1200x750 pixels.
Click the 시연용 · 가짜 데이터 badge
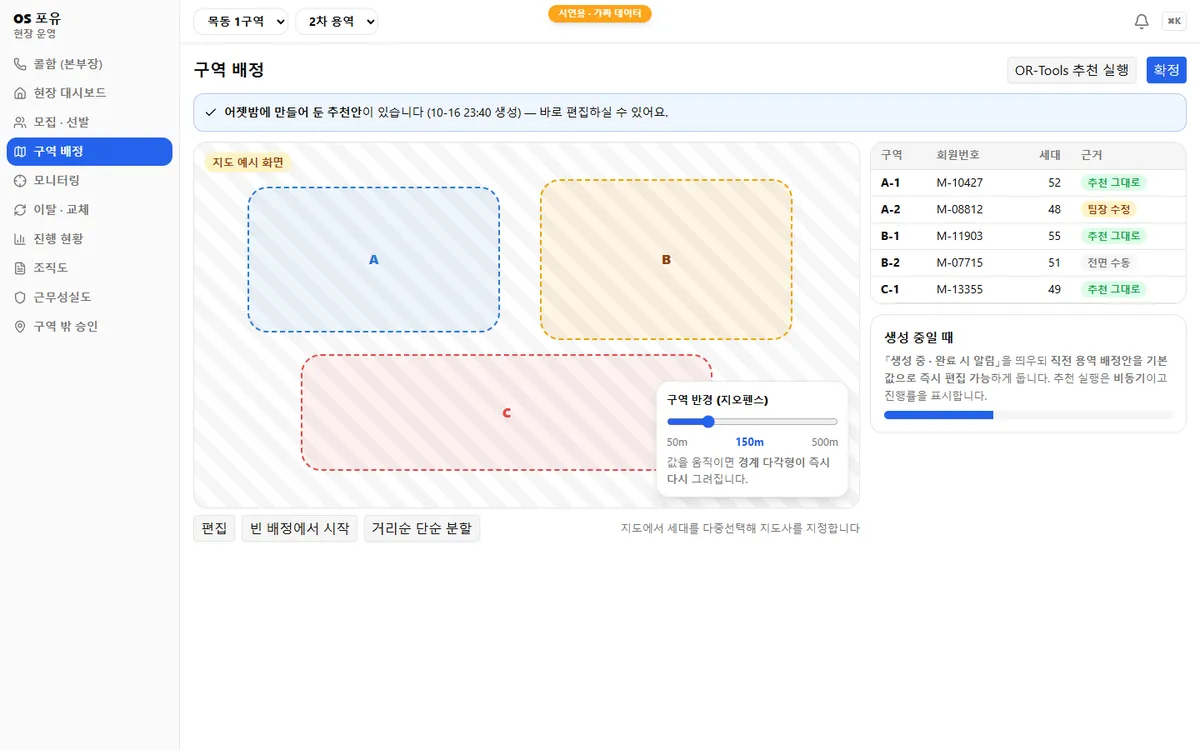pos(600,13)
